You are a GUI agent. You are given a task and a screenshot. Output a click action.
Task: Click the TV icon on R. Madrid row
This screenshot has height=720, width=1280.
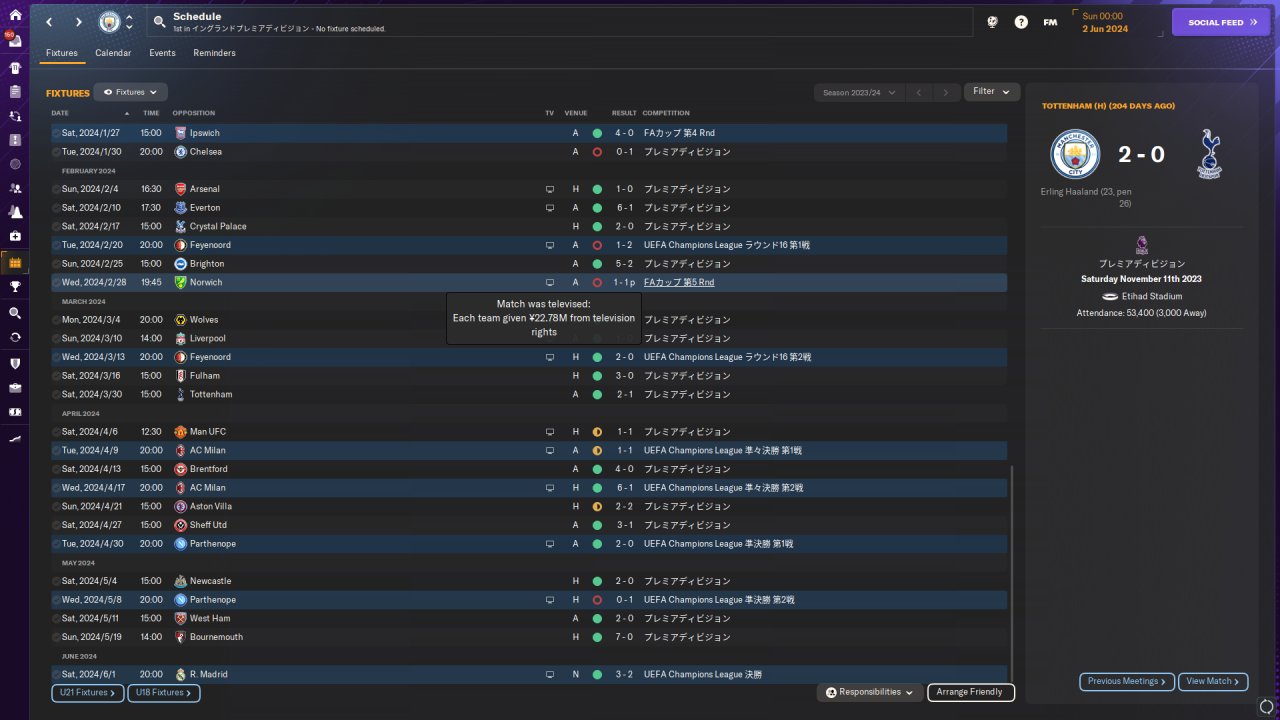549,675
